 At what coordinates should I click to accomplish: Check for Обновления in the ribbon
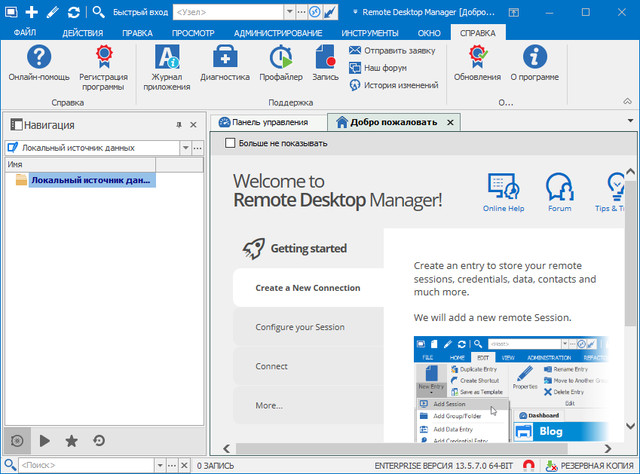tap(478, 59)
